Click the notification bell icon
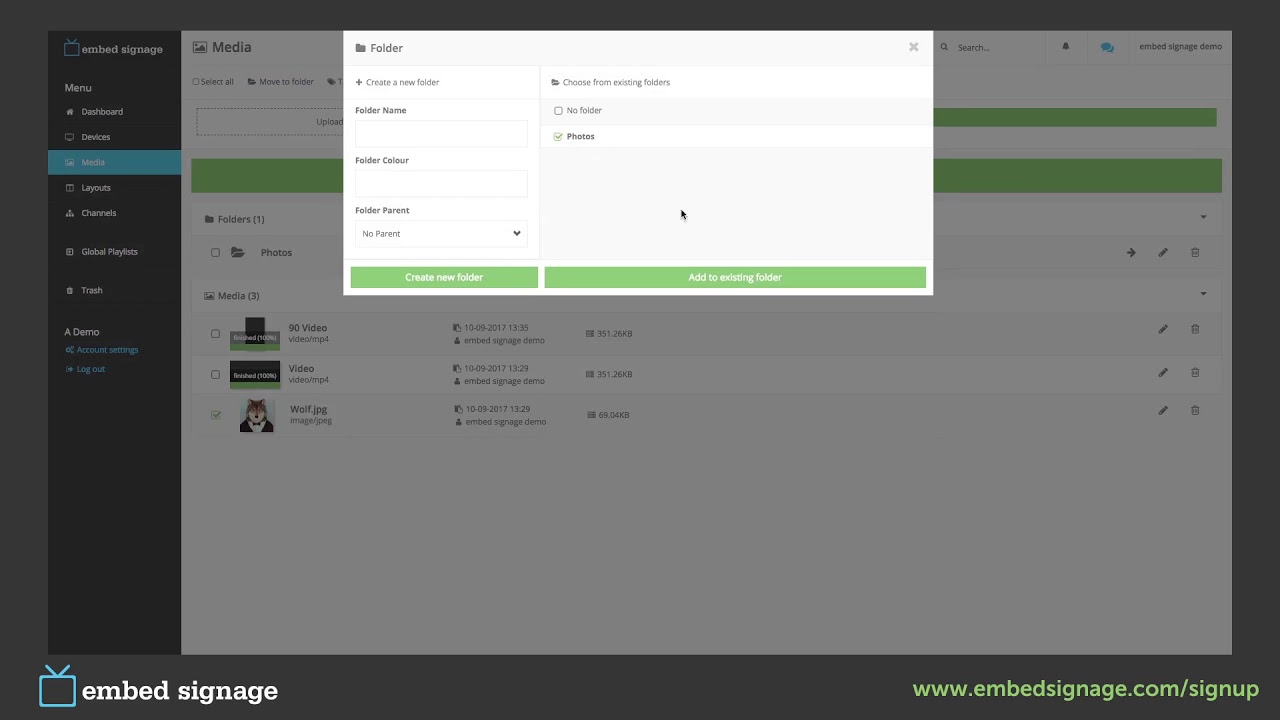 1065,47
